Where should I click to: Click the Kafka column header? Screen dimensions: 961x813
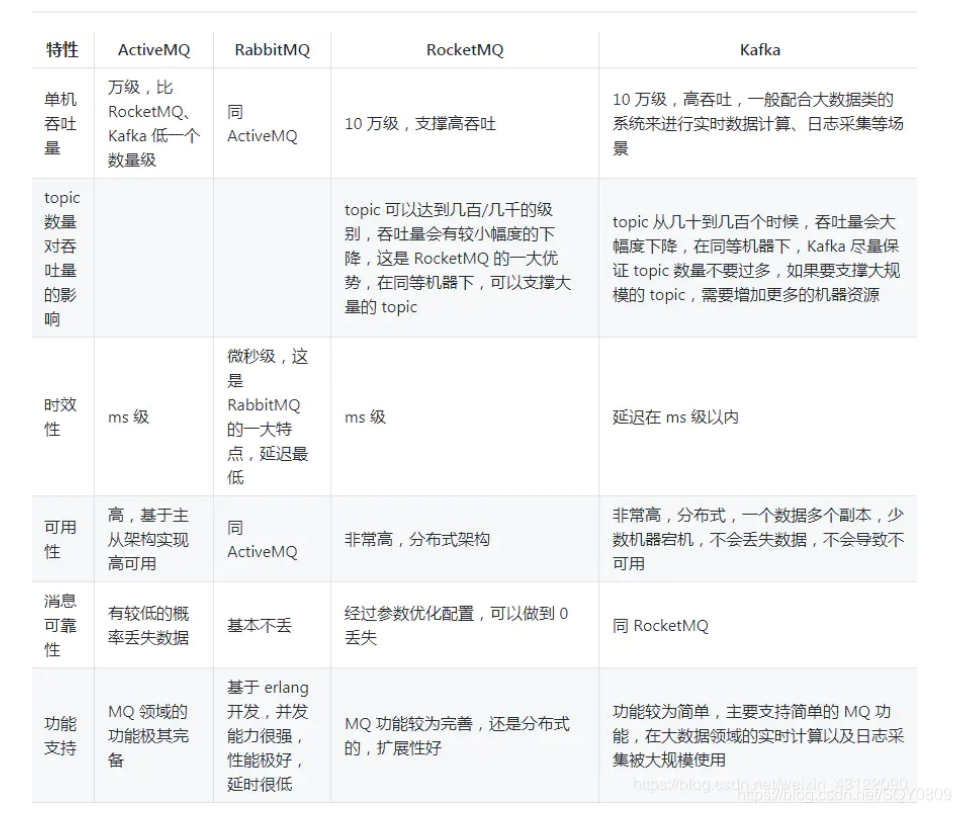click(x=760, y=50)
